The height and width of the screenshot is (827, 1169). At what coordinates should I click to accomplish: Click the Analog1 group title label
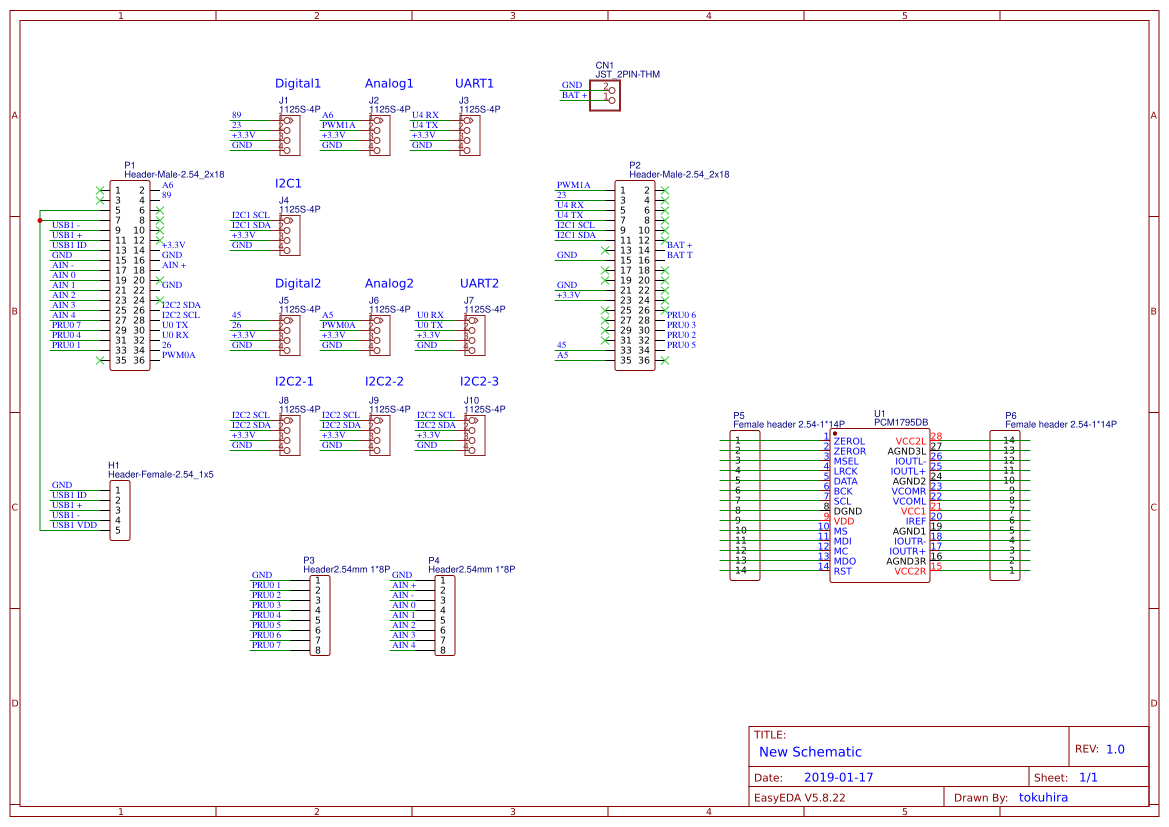click(388, 84)
